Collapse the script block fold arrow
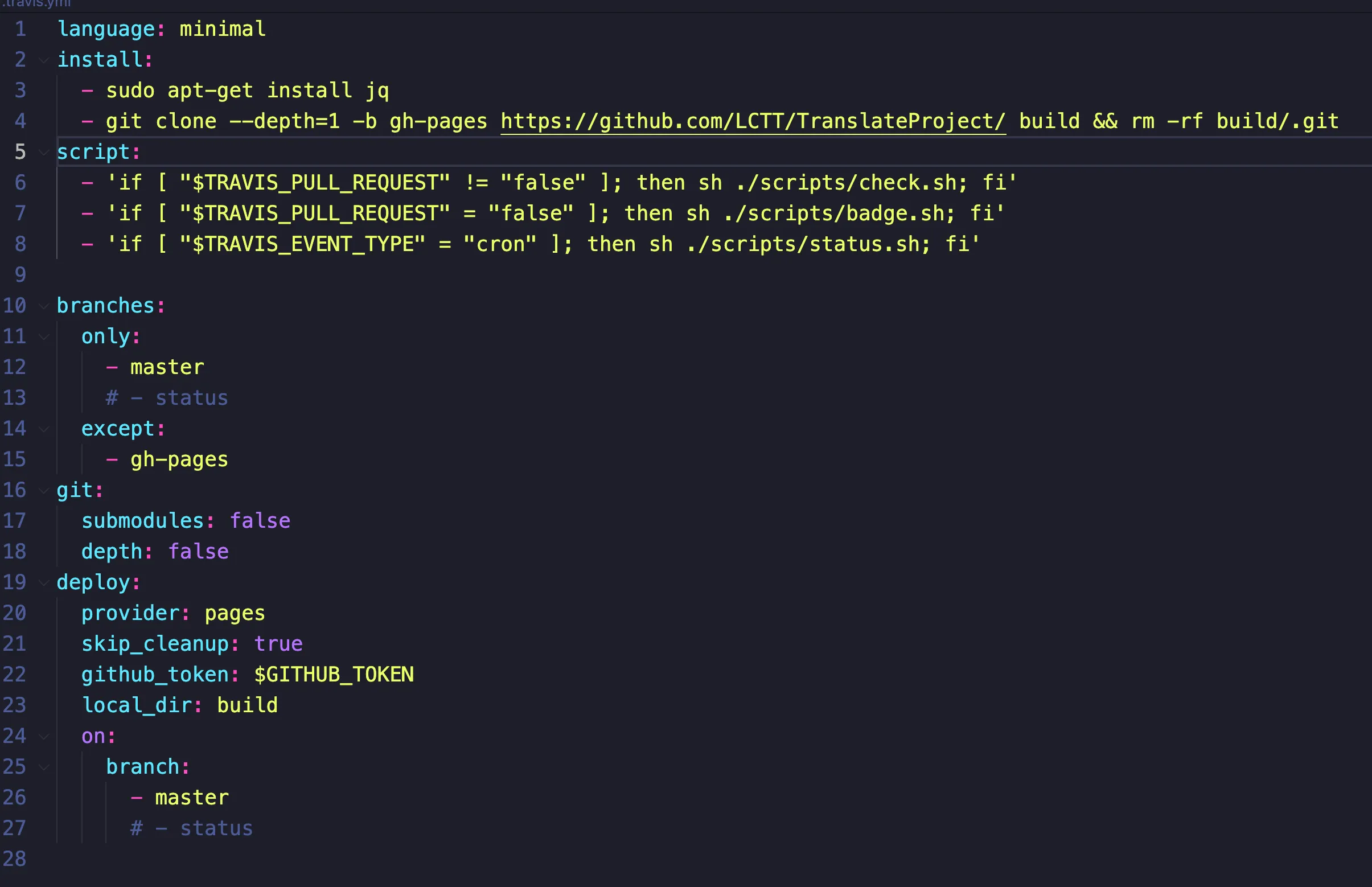 tap(44, 152)
